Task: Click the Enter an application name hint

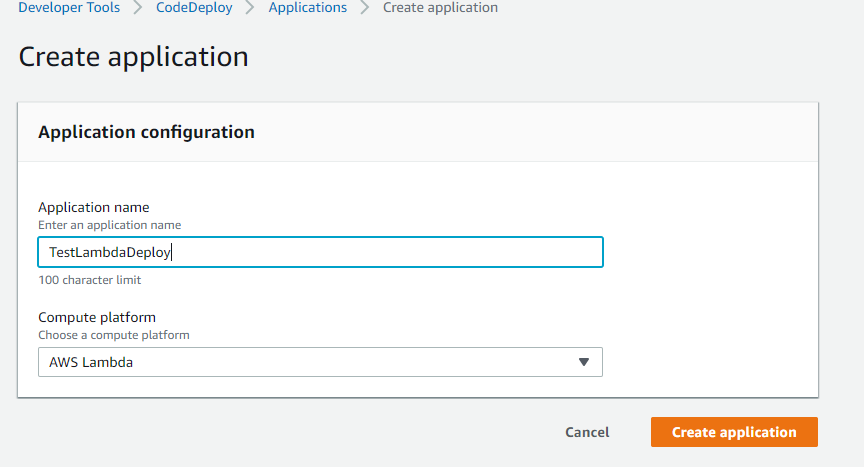Action: (109, 225)
